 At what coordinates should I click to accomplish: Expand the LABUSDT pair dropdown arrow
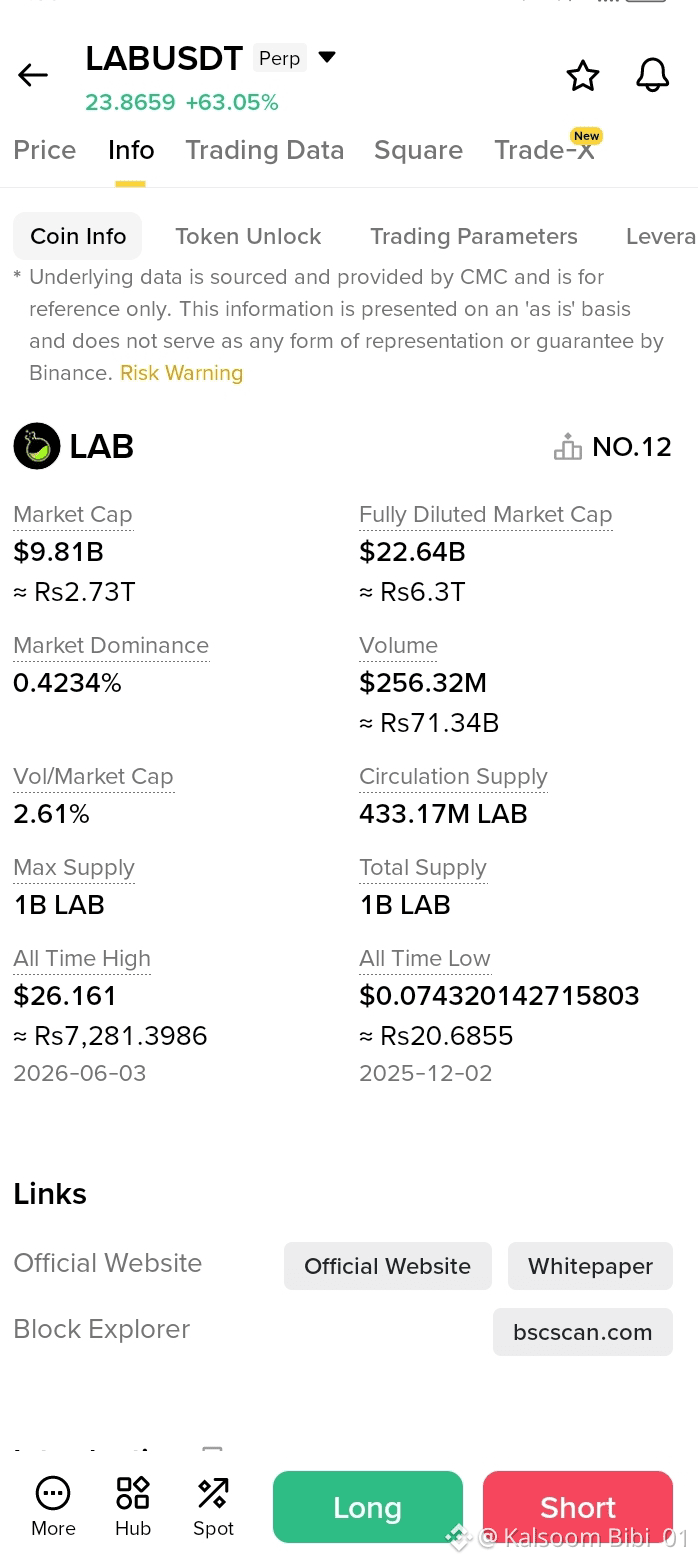pyautogui.click(x=327, y=57)
